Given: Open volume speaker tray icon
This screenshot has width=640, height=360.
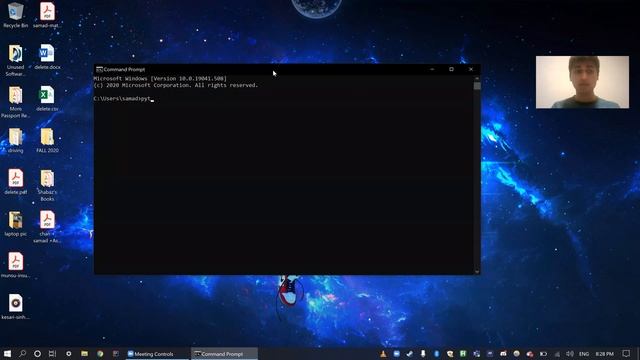Looking at the screenshot, I should coord(570,354).
